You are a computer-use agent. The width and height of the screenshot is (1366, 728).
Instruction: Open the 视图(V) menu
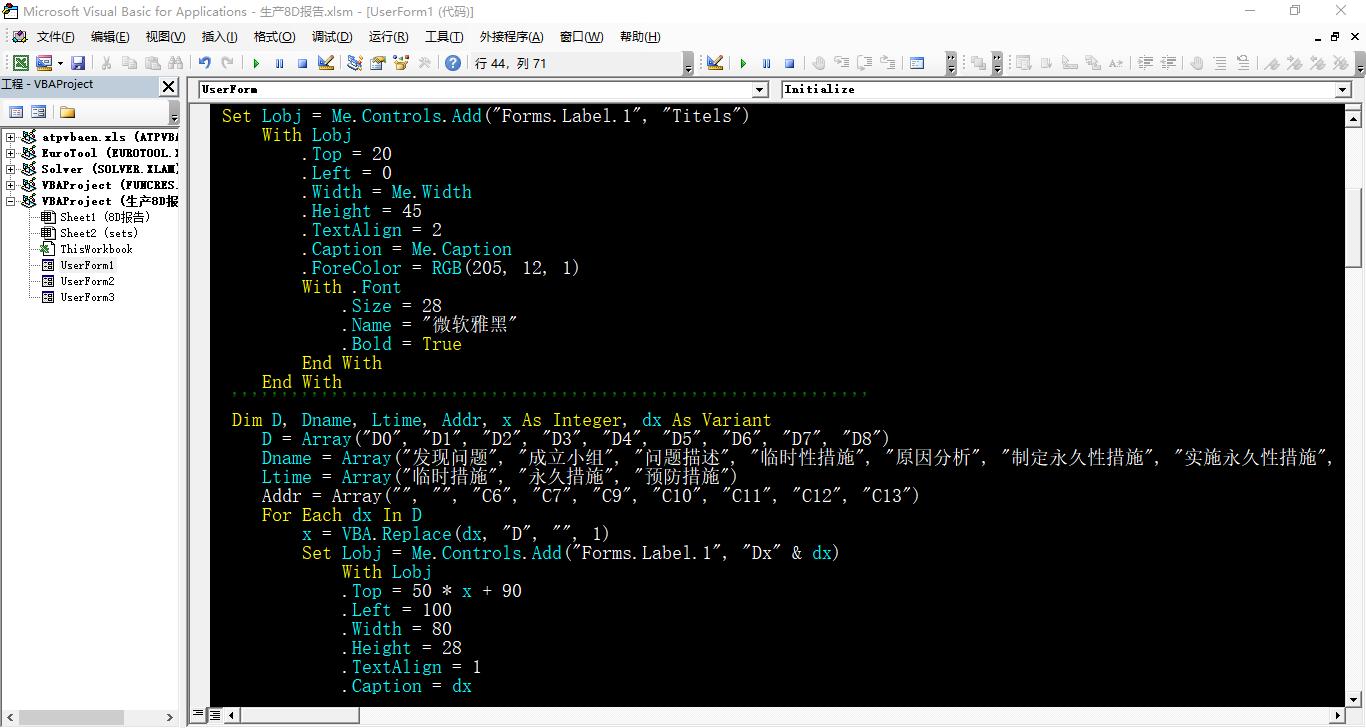point(165,37)
